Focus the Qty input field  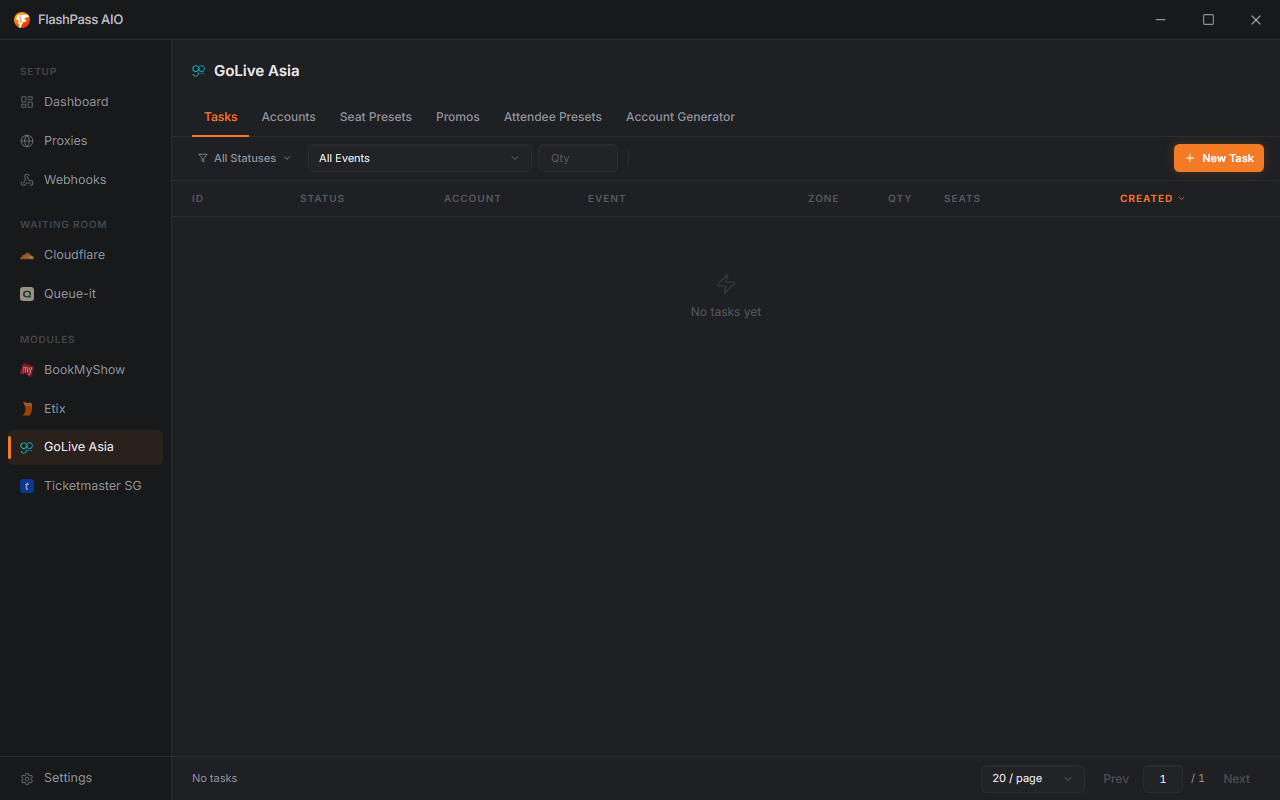[x=578, y=158]
